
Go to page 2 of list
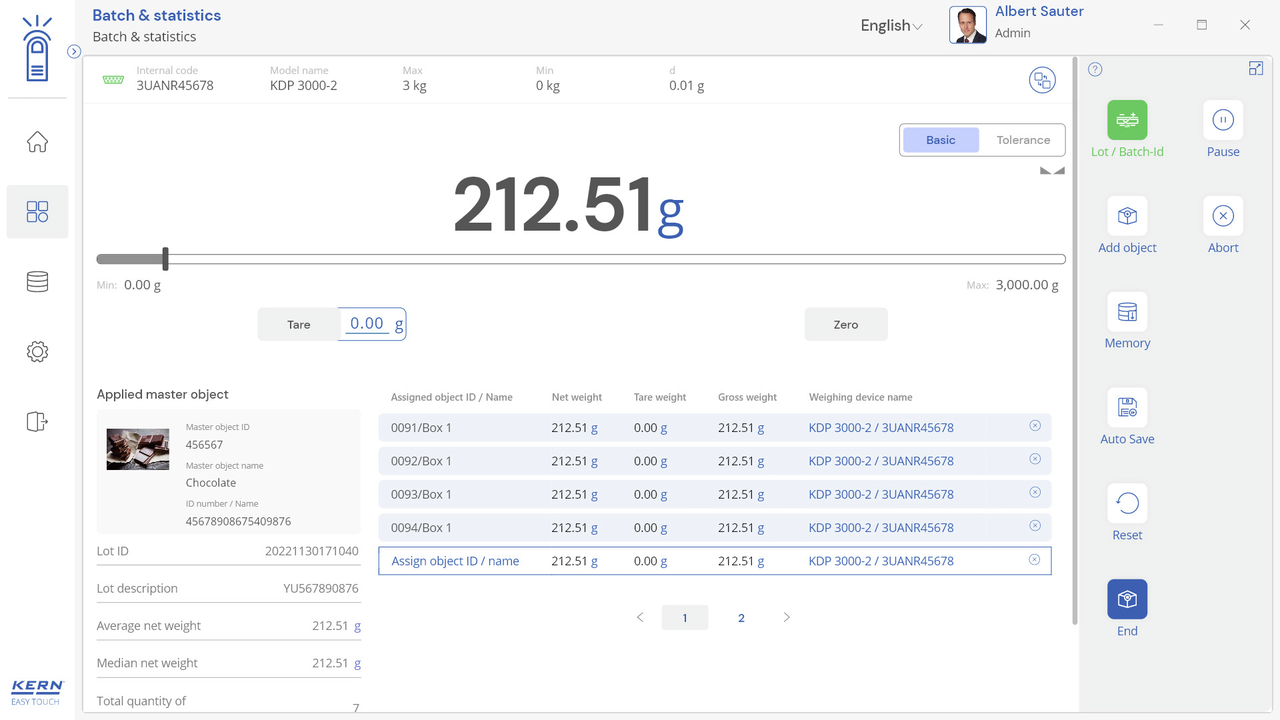pos(741,618)
